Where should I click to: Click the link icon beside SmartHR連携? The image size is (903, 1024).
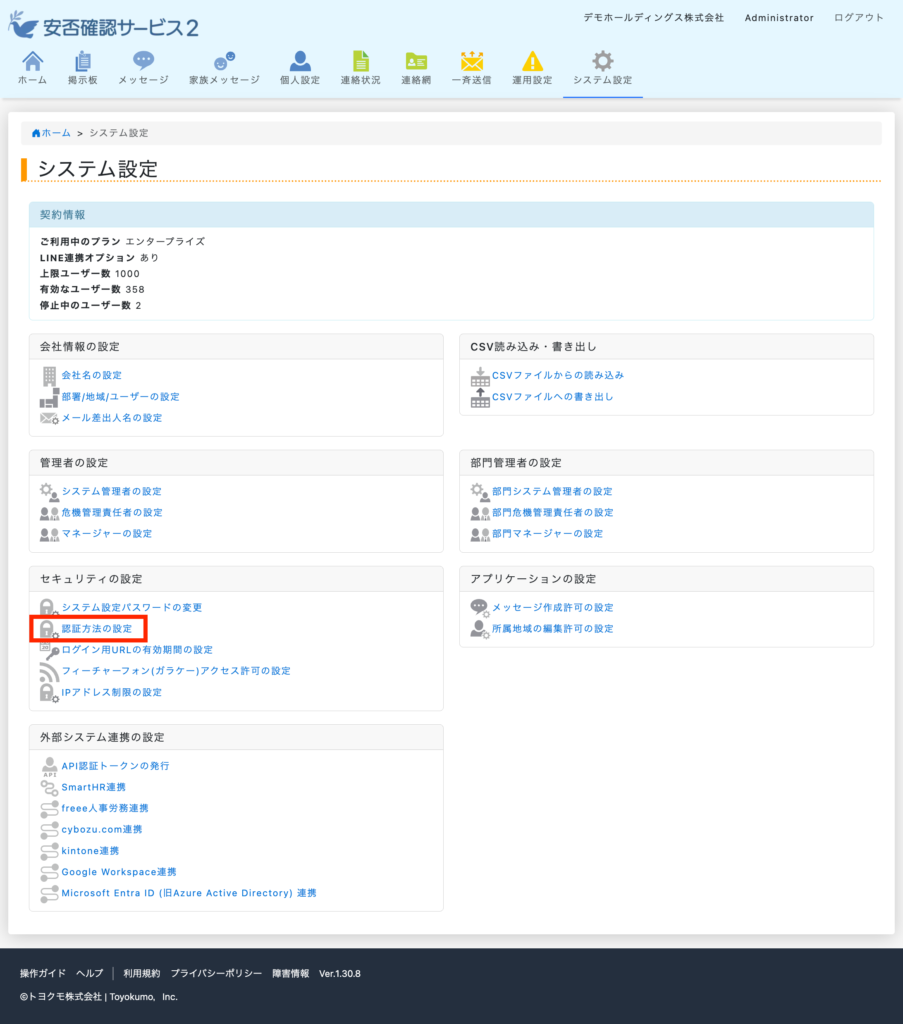[x=49, y=788]
